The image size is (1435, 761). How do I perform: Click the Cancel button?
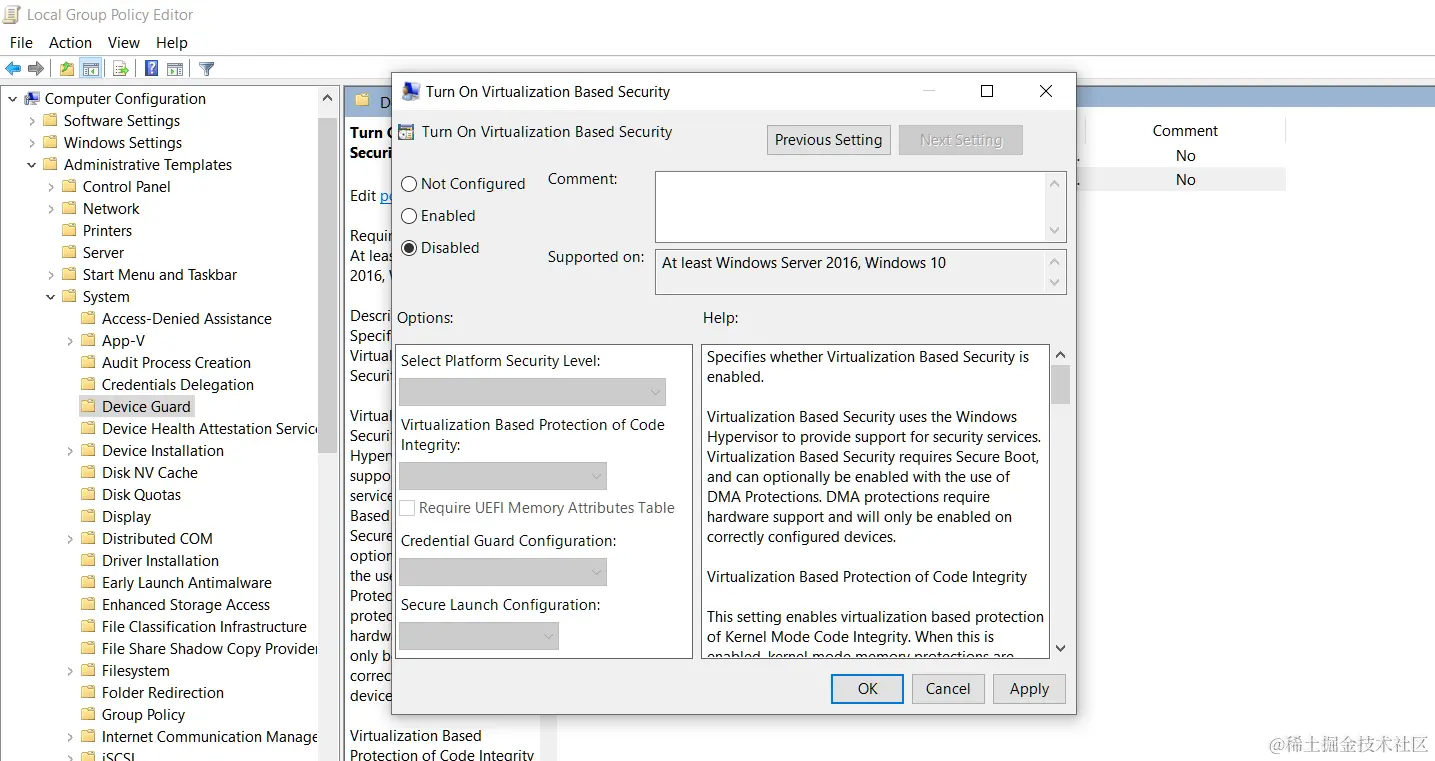pos(948,689)
